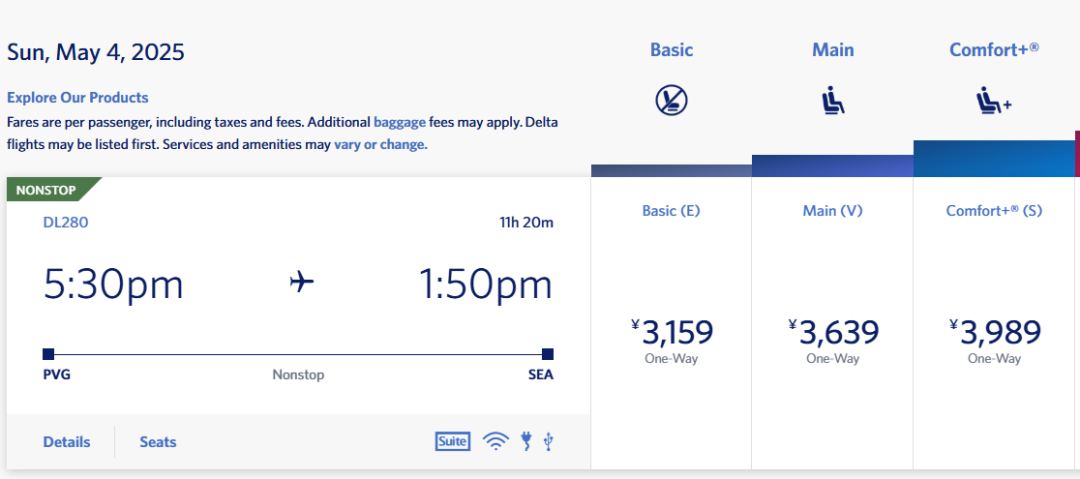Click the Suite amenity icon
Viewport: 1080px width, 479px height.
tap(453, 441)
